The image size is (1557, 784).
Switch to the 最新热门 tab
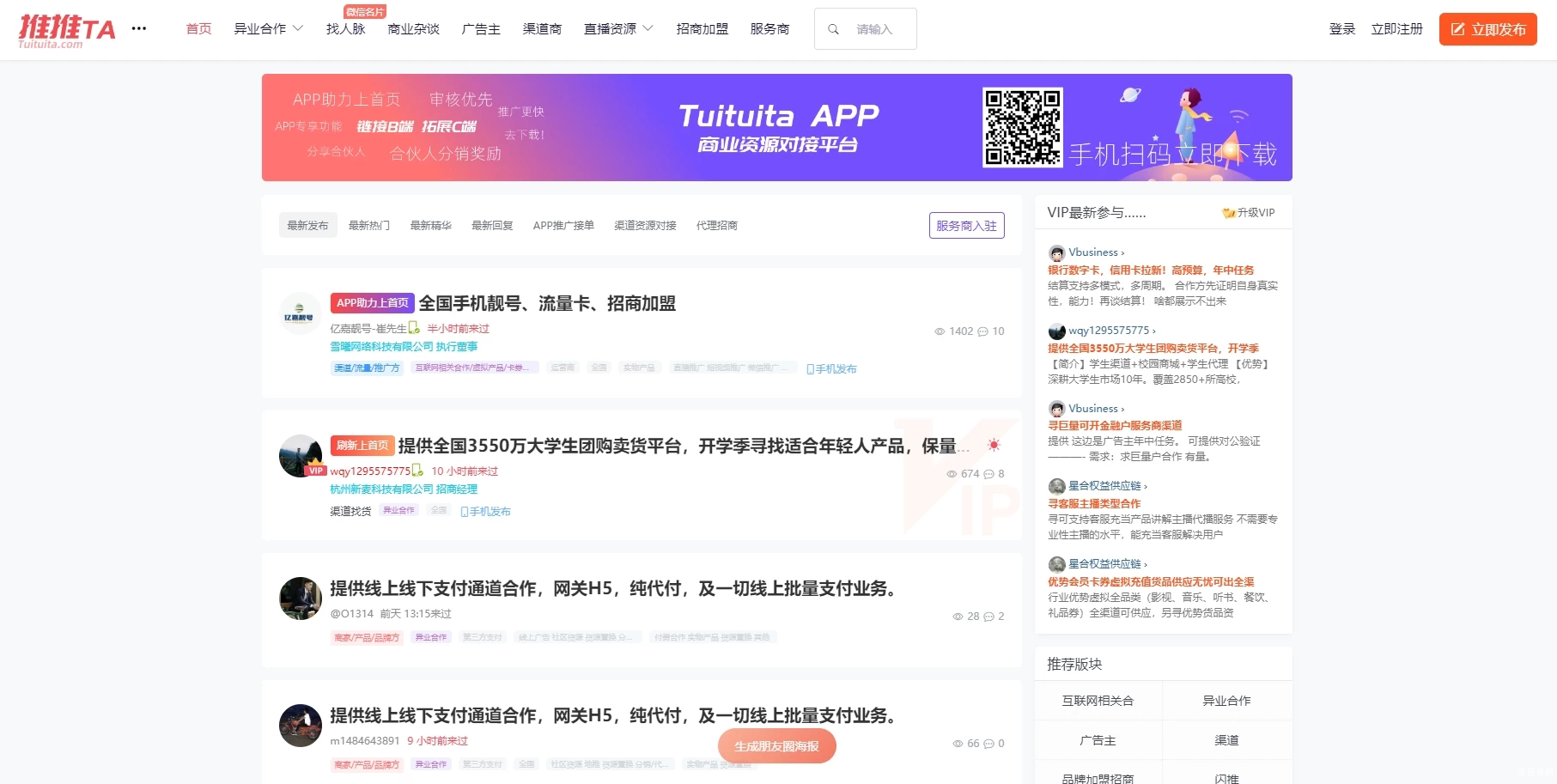(x=369, y=225)
